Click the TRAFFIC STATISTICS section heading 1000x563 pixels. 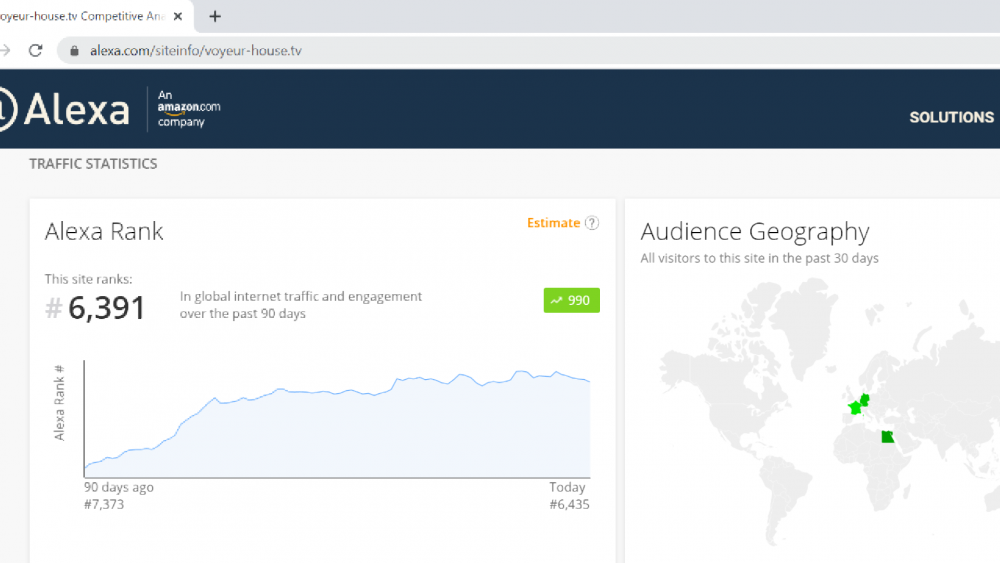coord(93,164)
